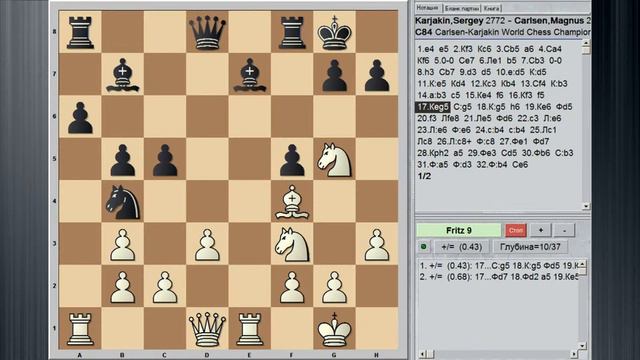The image size is (640, 360).
Task: Select the white knight on g5
Action: (334, 160)
